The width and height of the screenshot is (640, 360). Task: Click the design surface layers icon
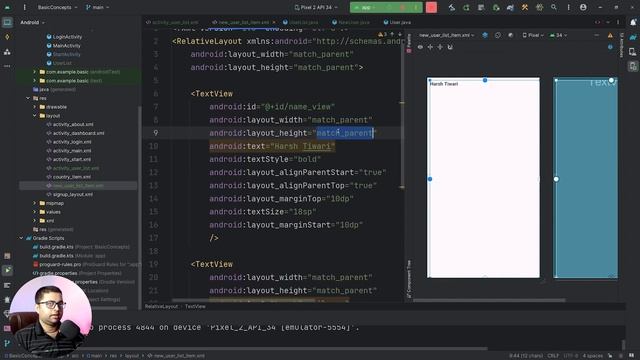pyautogui.click(x=485, y=35)
